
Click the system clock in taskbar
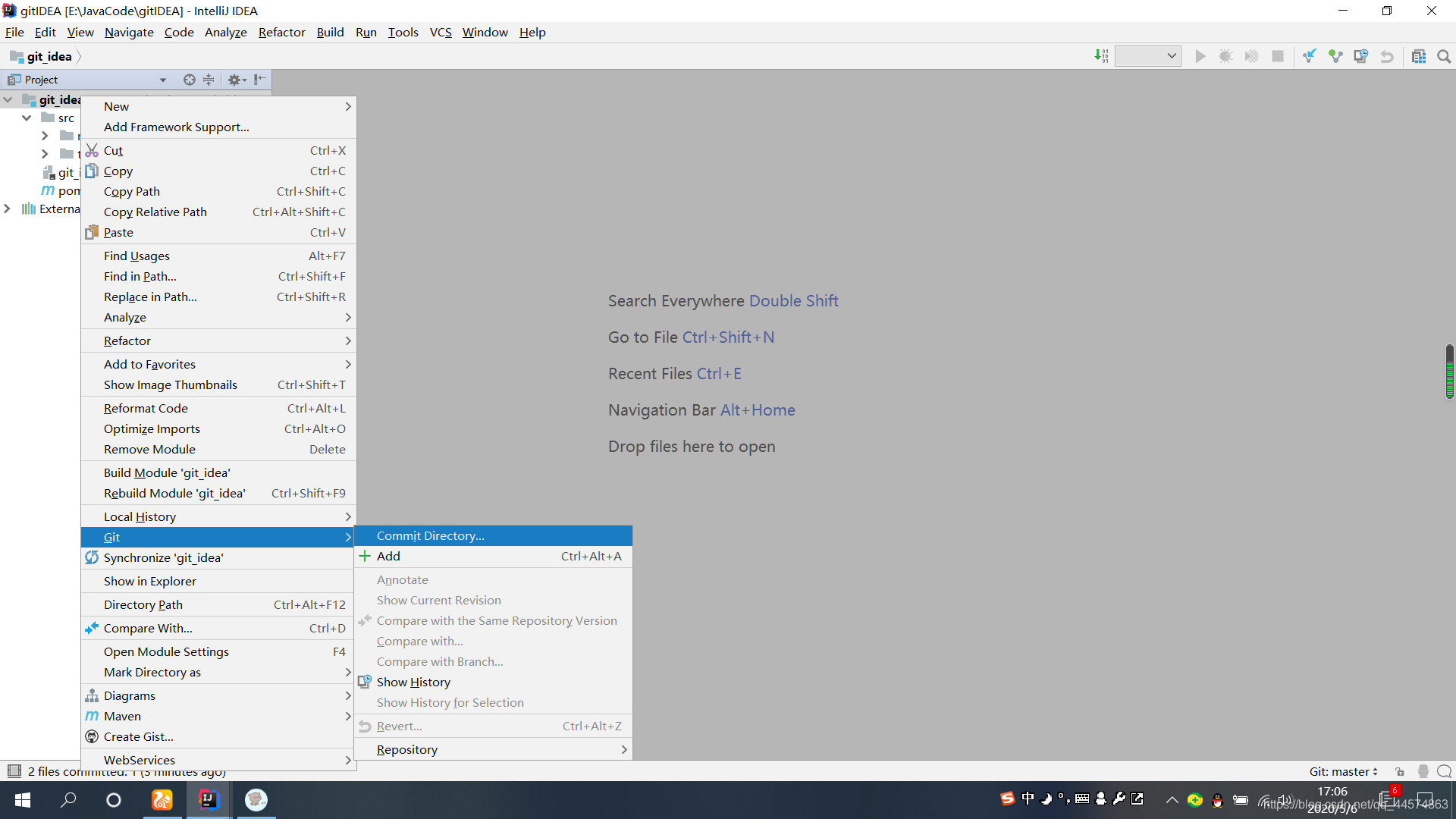(x=1332, y=800)
